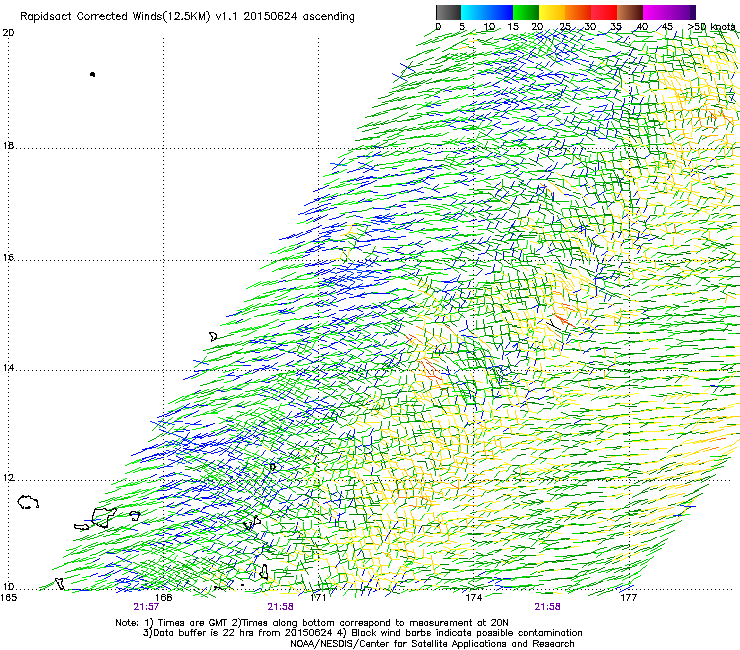The width and height of the screenshot is (740, 650).
Task: Click the latitude '16' axis label
Action: [8, 257]
